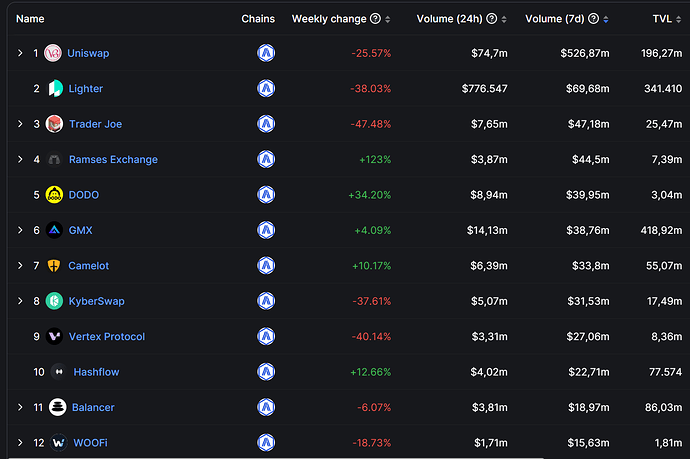Viewport: 690px width, 459px height.
Task: Expand the Uniswap row
Action: (x=20, y=53)
